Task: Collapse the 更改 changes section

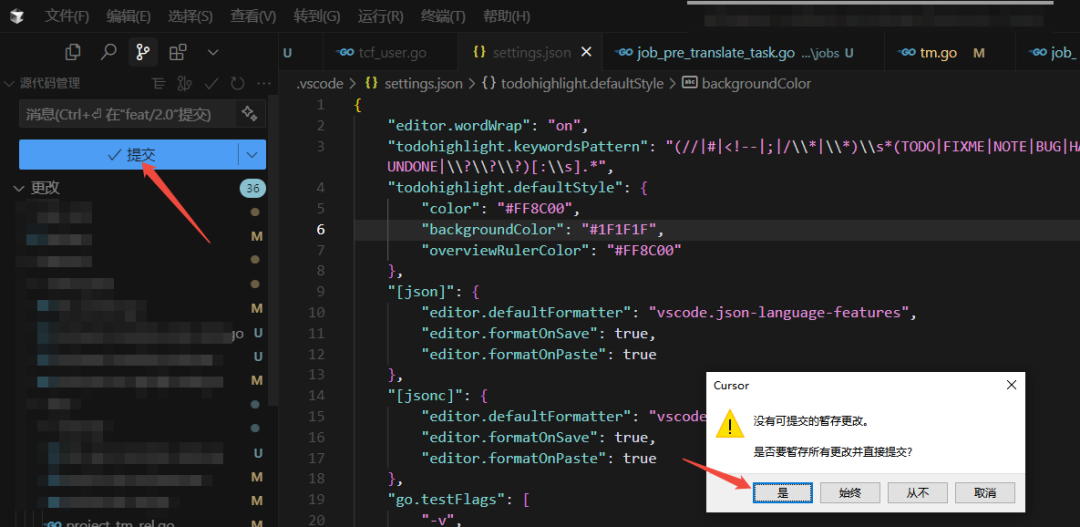Action: [19, 188]
